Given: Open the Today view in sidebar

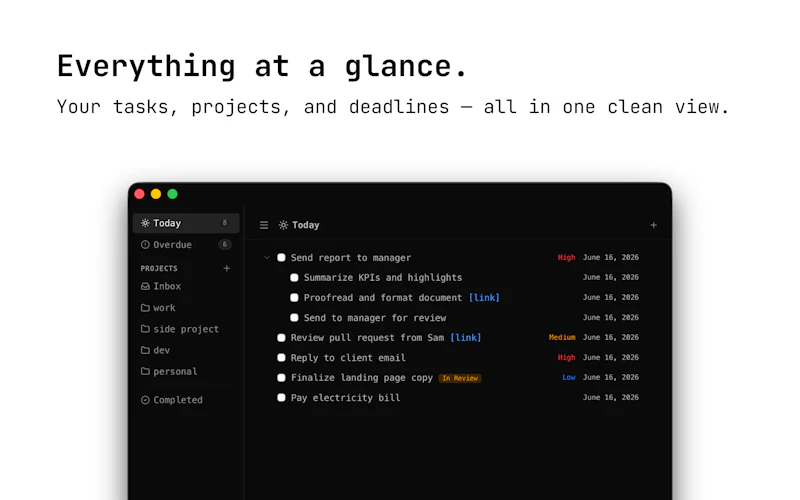Looking at the screenshot, I should 186,223.
